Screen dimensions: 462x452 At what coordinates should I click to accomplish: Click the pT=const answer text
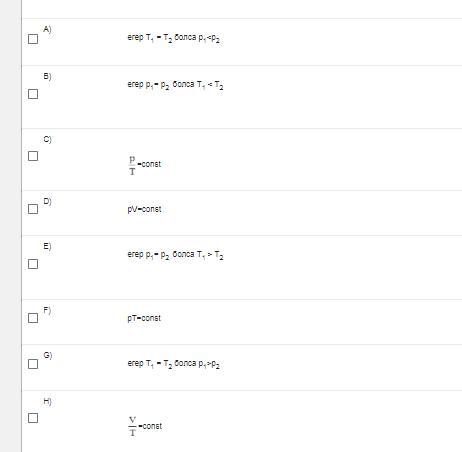coord(144,318)
